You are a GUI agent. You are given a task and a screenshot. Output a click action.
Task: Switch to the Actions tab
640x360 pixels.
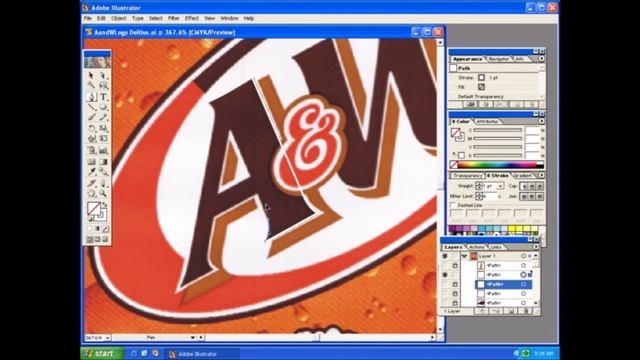click(476, 247)
